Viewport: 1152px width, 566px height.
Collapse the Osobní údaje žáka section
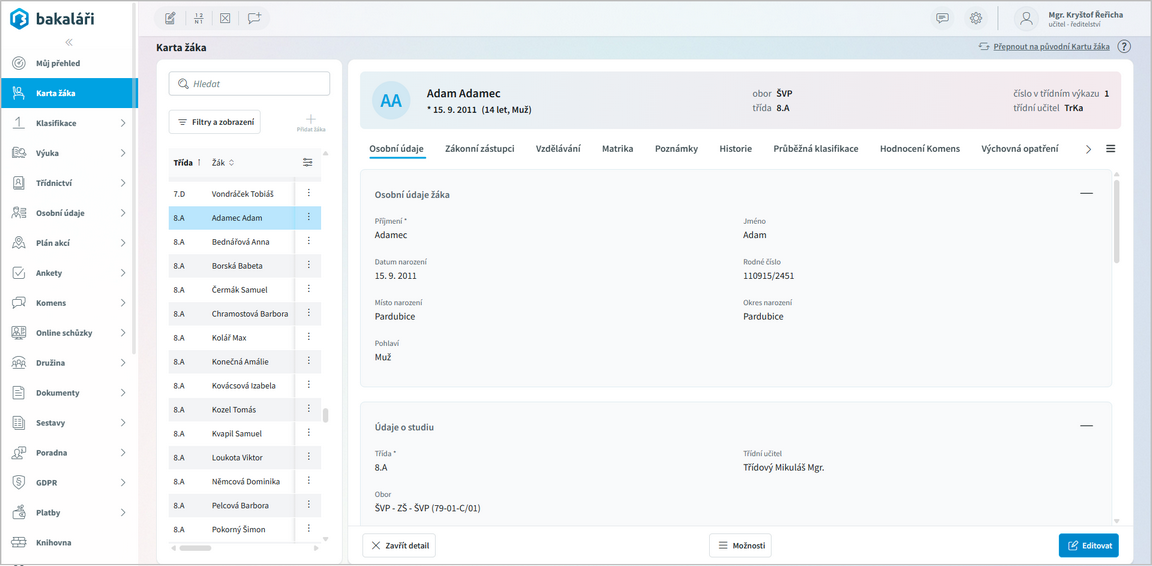point(1086,193)
